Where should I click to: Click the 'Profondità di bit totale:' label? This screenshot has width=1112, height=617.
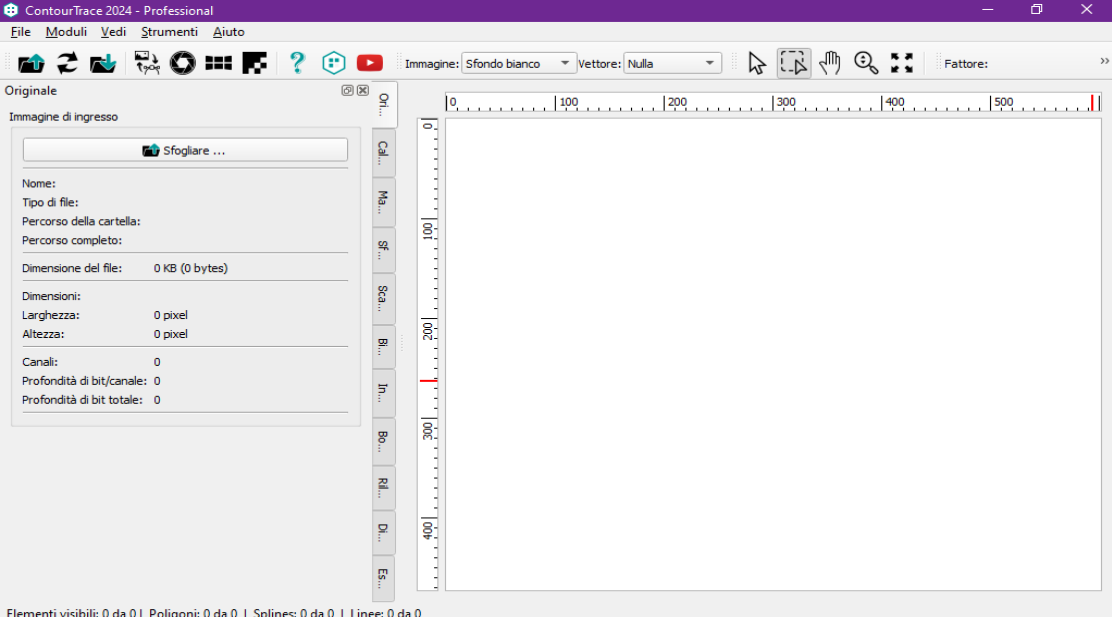[82, 400]
